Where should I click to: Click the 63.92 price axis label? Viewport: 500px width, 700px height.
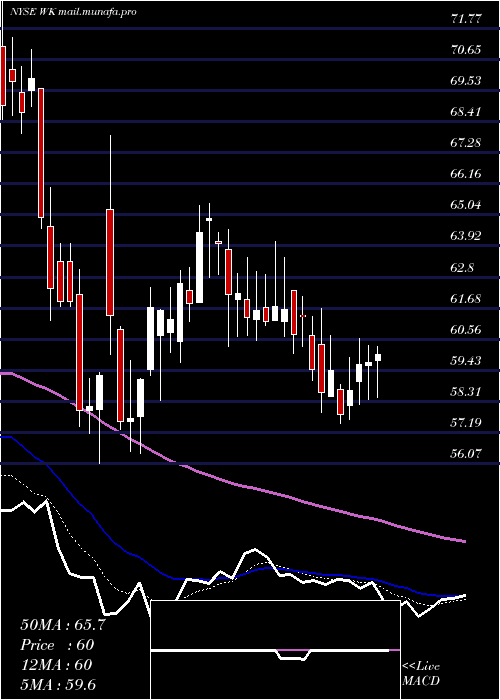(466, 236)
